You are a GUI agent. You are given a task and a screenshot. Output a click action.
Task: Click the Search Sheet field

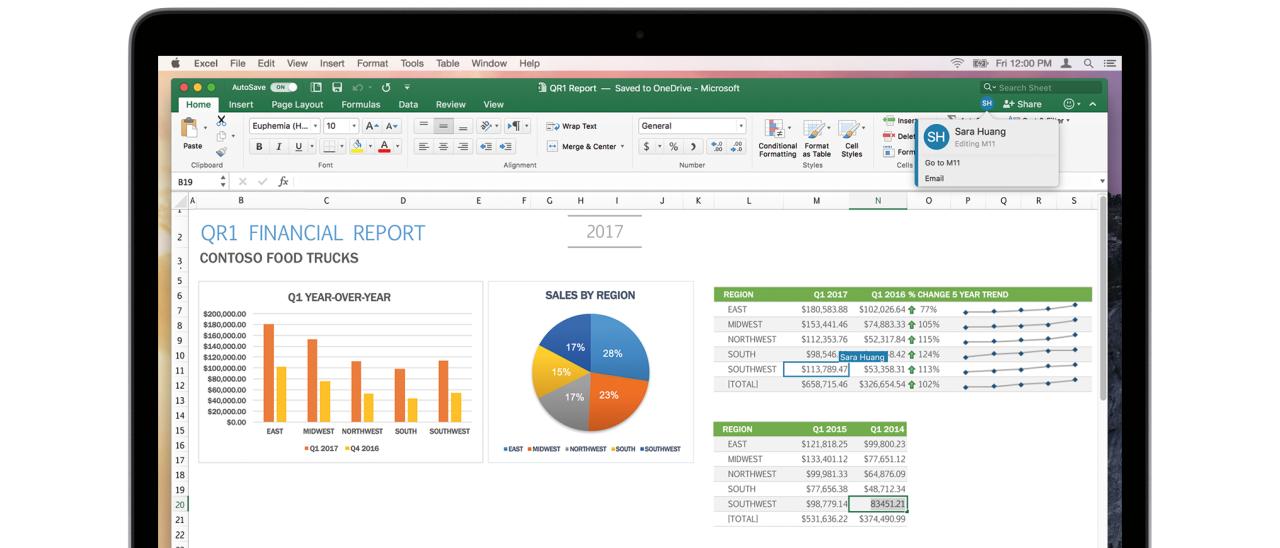1042,87
